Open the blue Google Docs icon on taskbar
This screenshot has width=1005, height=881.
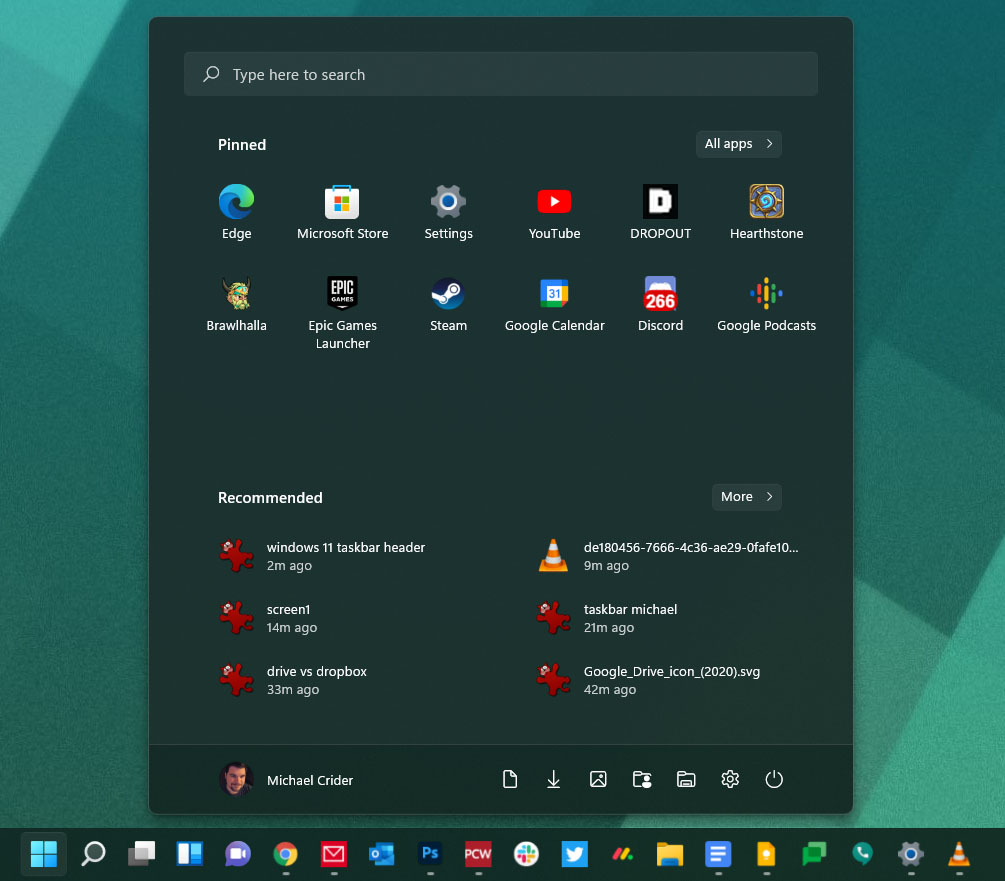718,854
